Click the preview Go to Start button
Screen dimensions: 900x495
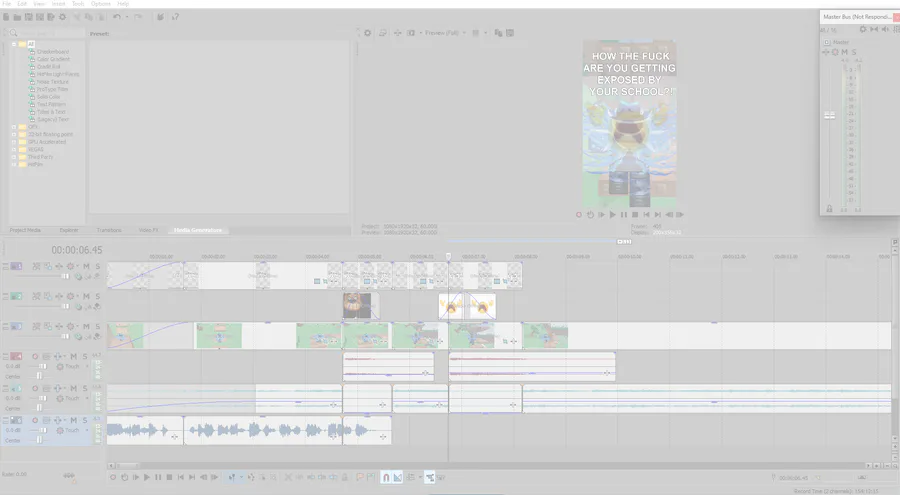646,215
